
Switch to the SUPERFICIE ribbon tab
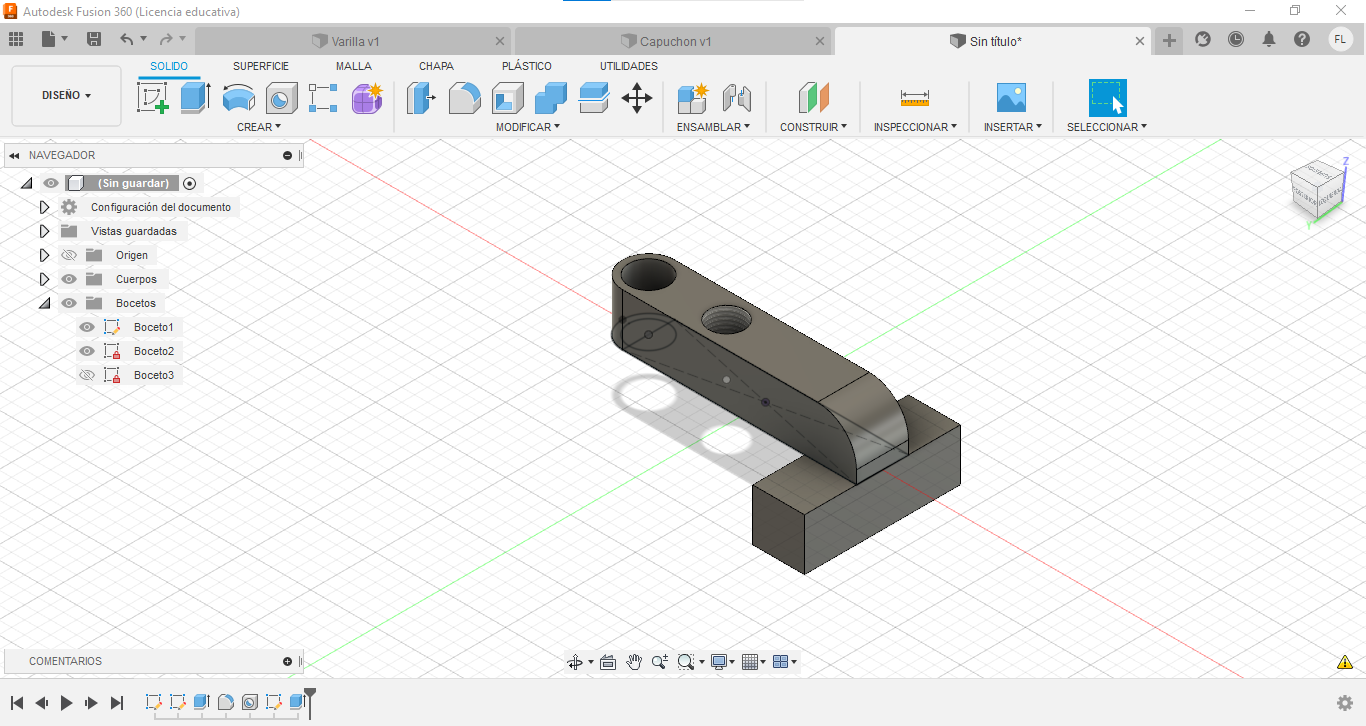click(x=261, y=66)
